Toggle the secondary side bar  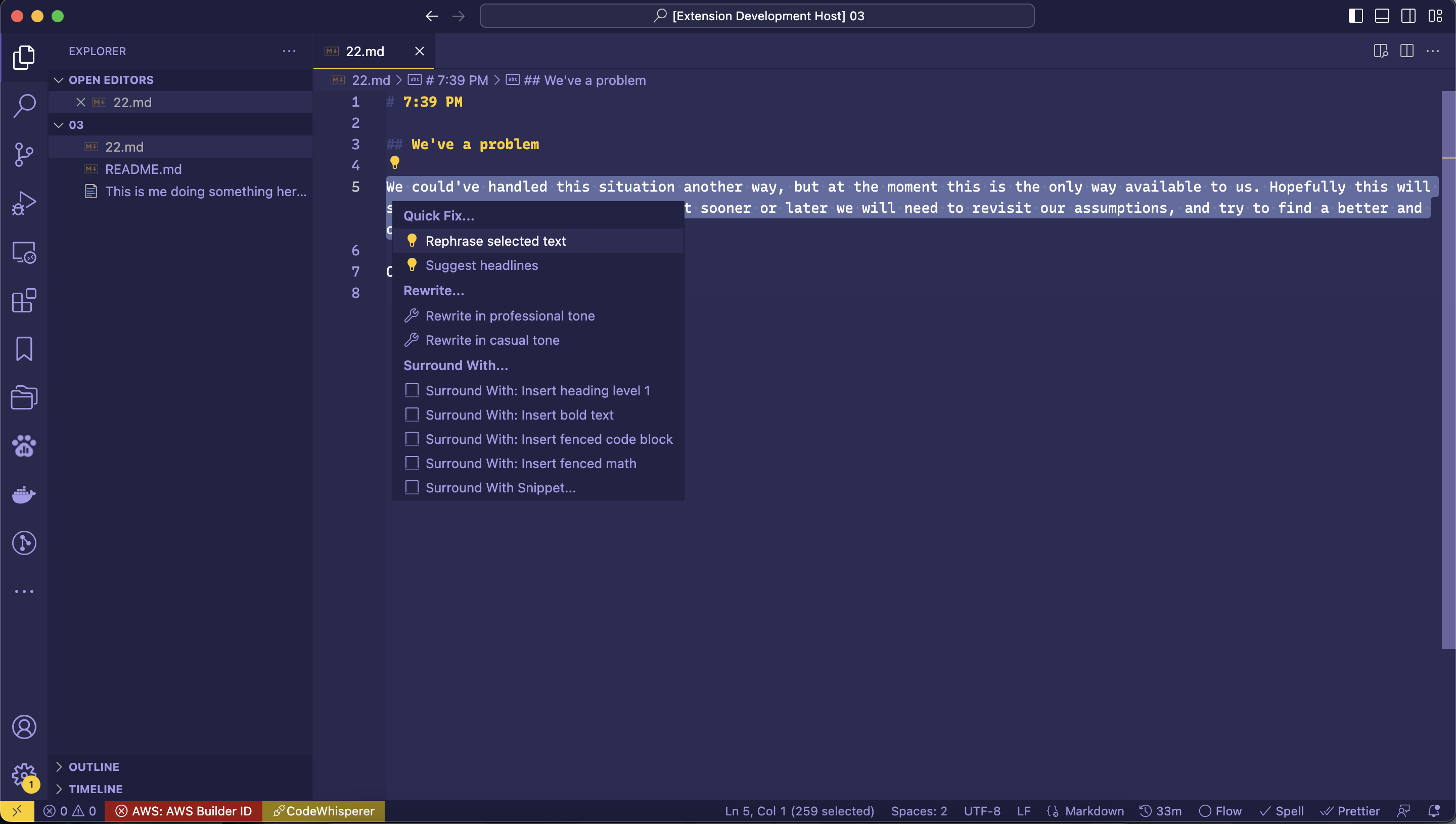(1408, 16)
